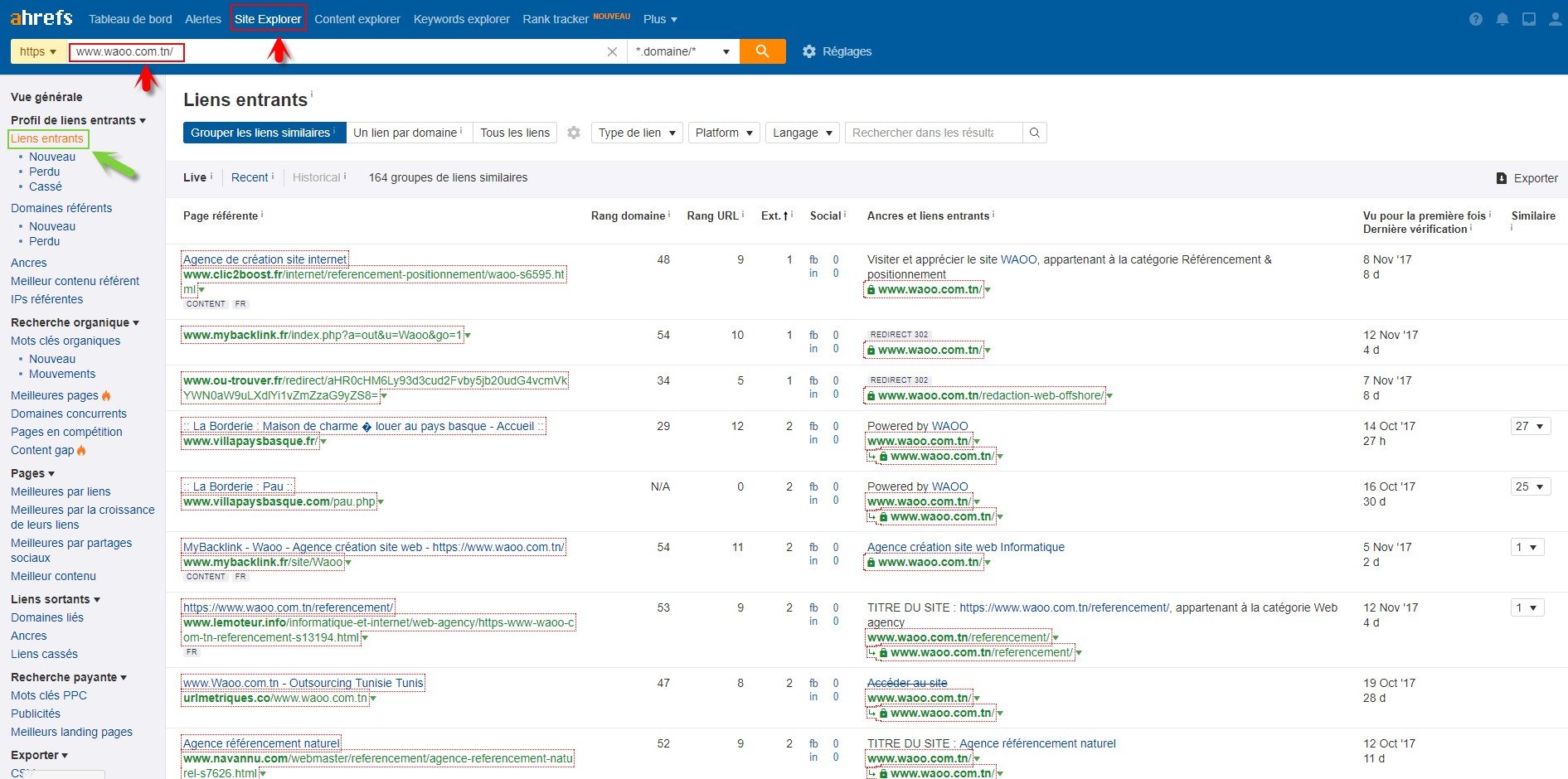The height and width of the screenshot is (779, 1568).
Task: Open Type de lien filter dropdown
Action: (x=637, y=133)
